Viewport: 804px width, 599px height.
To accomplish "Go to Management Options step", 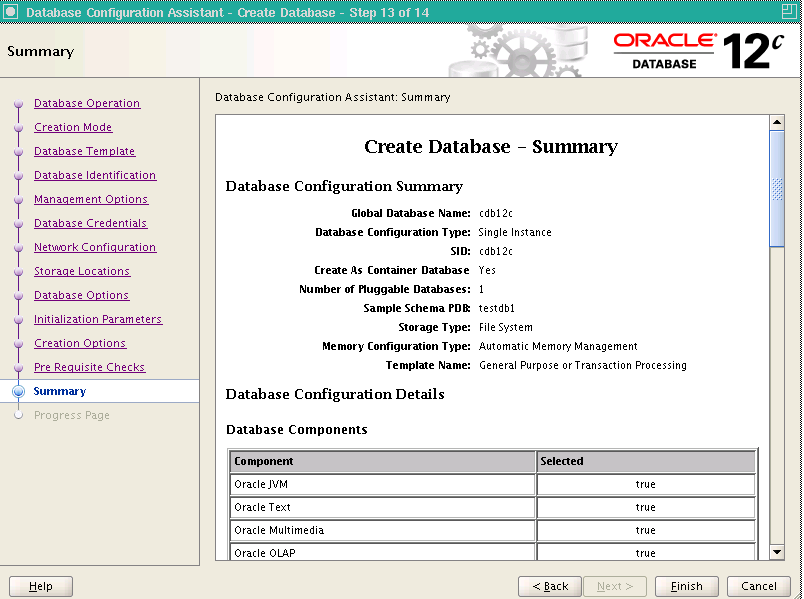I will pyautogui.click(x=91, y=199).
